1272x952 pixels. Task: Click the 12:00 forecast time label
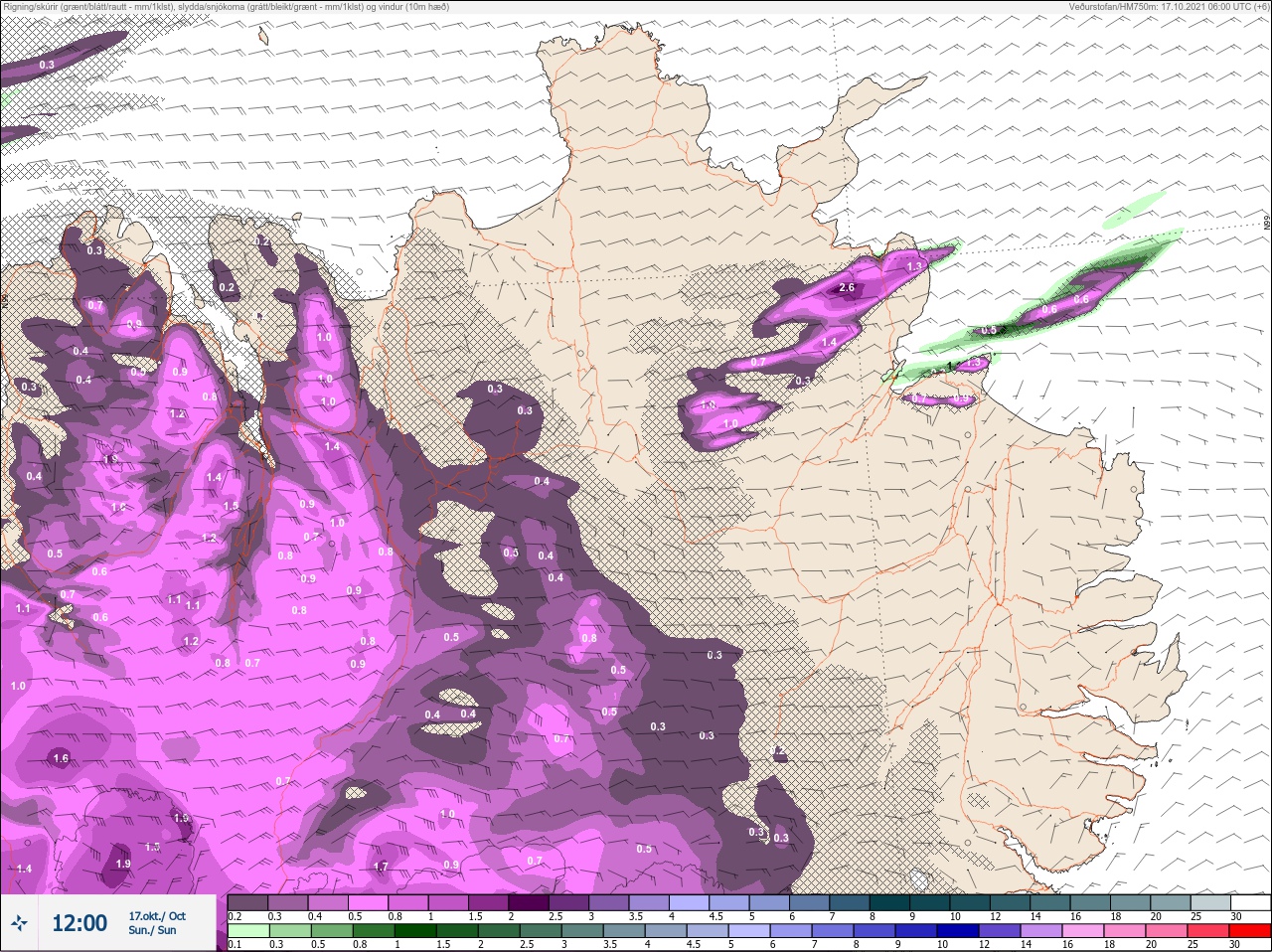pyautogui.click(x=79, y=923)
